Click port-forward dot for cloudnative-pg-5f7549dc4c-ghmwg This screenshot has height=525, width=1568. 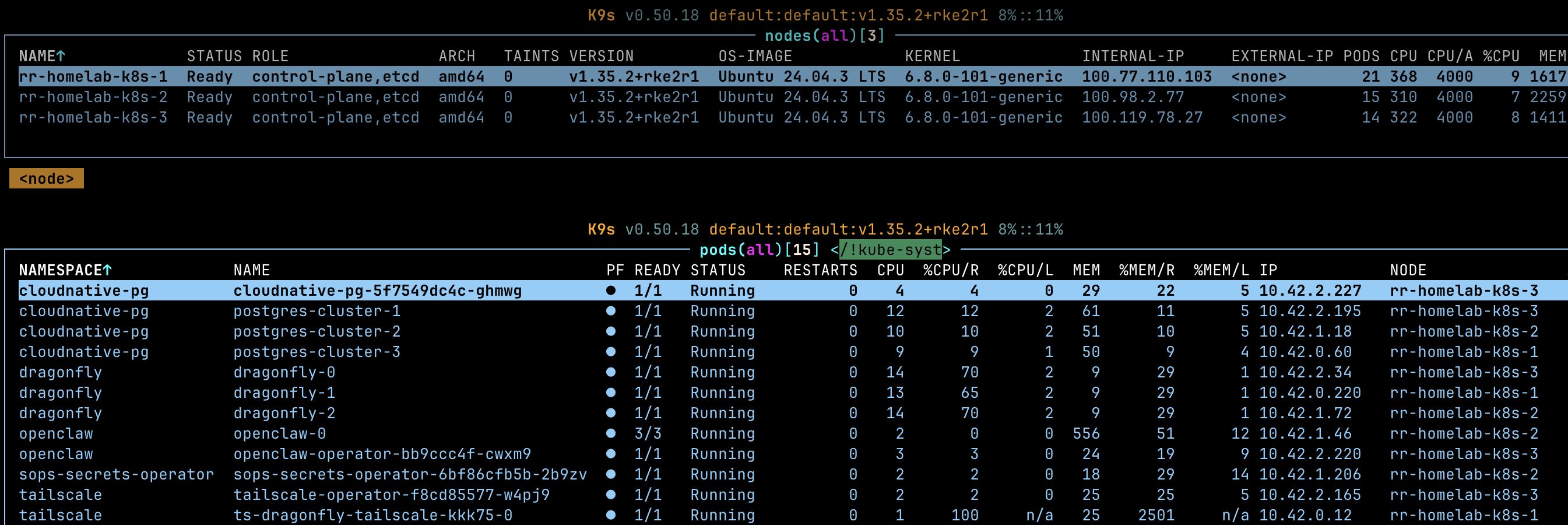pos(610,290)
